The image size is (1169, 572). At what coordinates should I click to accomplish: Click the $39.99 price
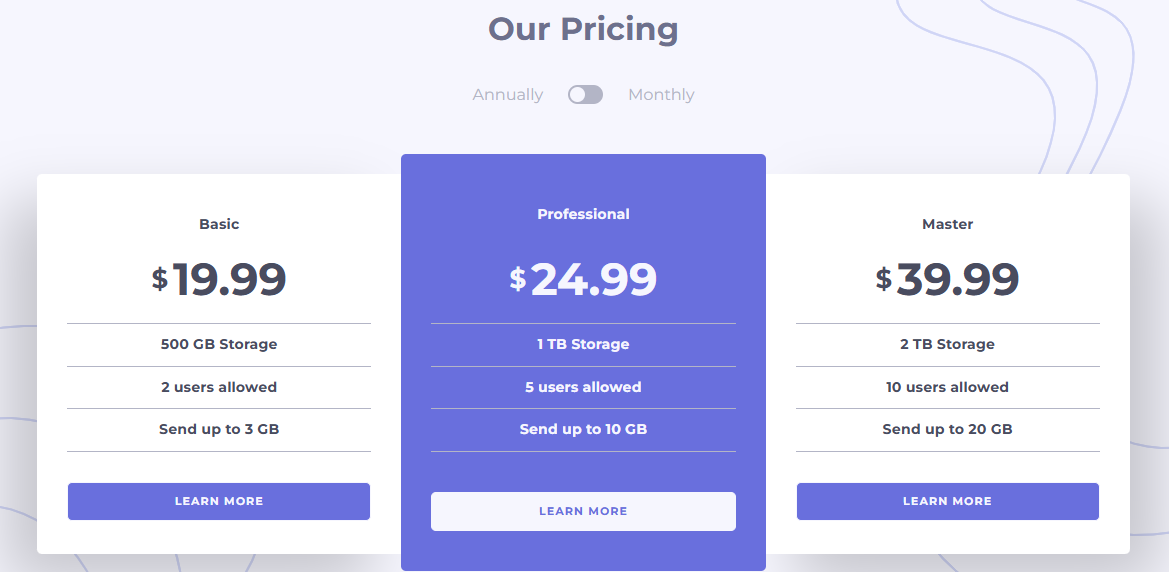948,280
